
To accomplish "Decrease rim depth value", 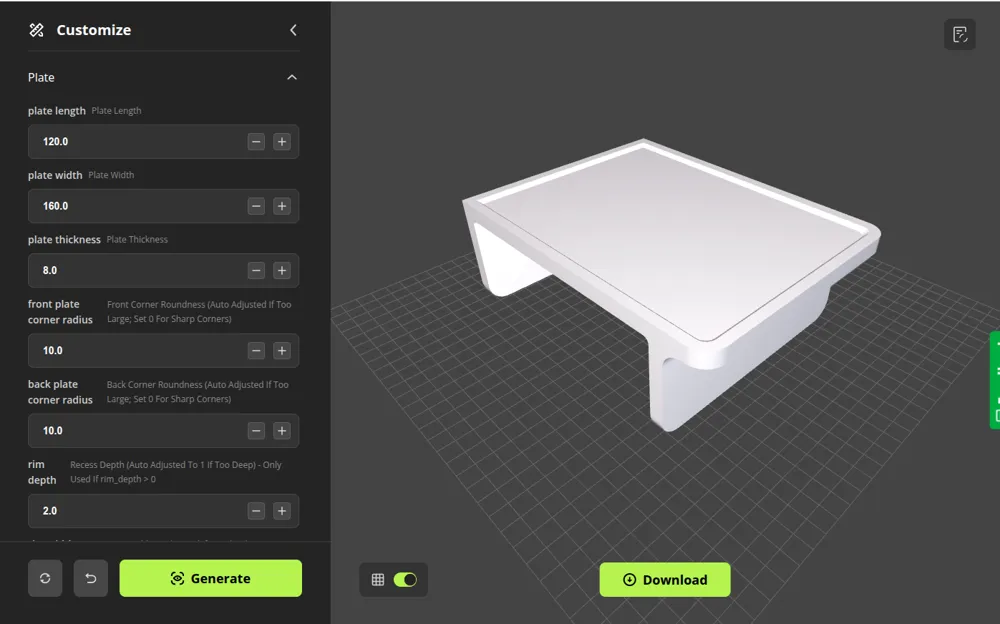I will (x=256, y=511).
